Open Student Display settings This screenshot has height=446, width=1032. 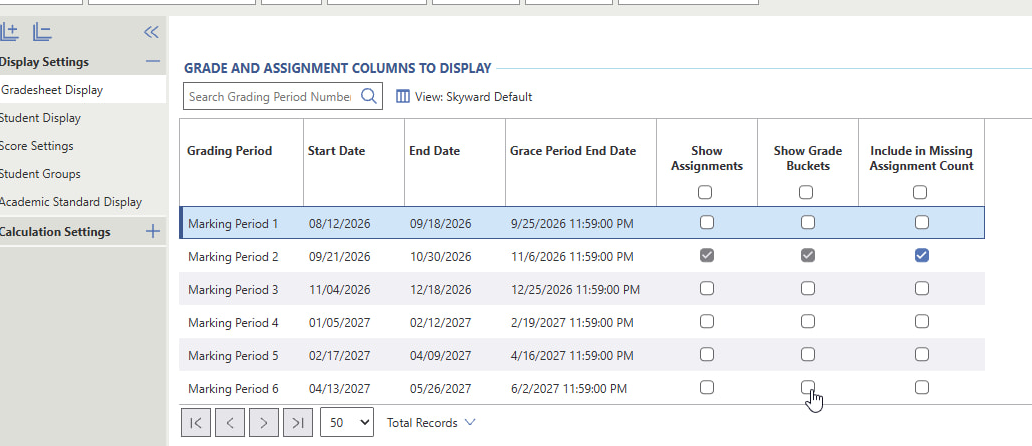[x=40, y=118]
